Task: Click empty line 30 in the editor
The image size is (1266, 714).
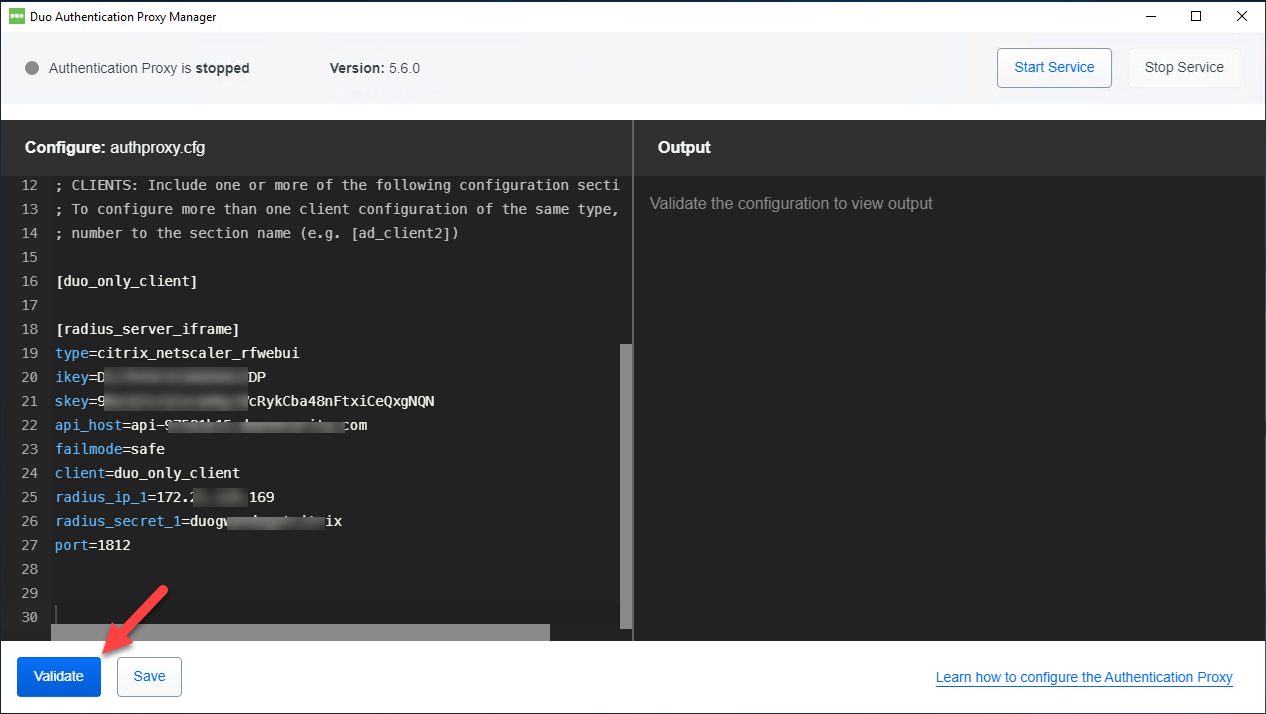Action: 300,616
